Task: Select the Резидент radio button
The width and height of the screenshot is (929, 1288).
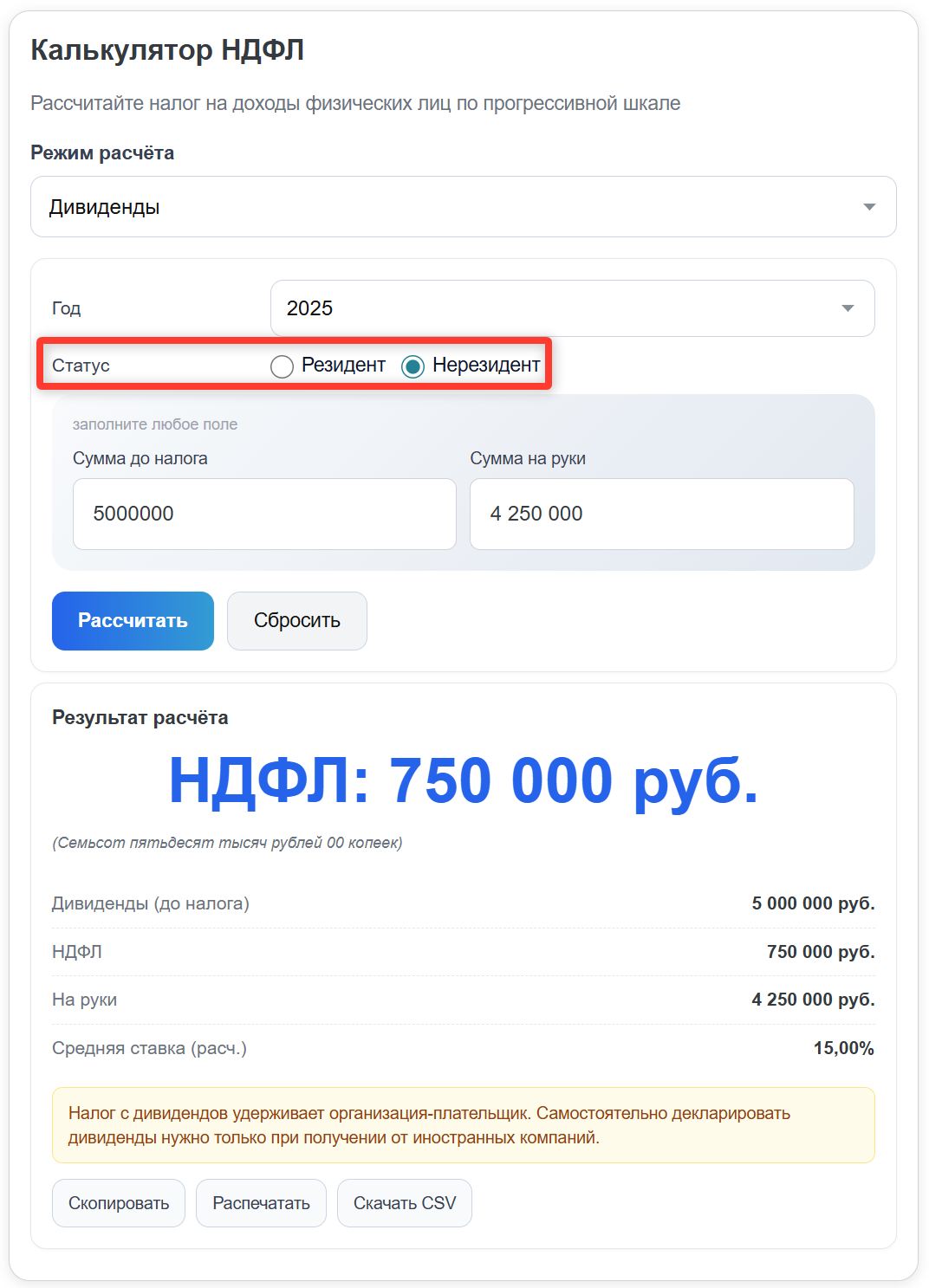Action: click(x=282, y=366)
